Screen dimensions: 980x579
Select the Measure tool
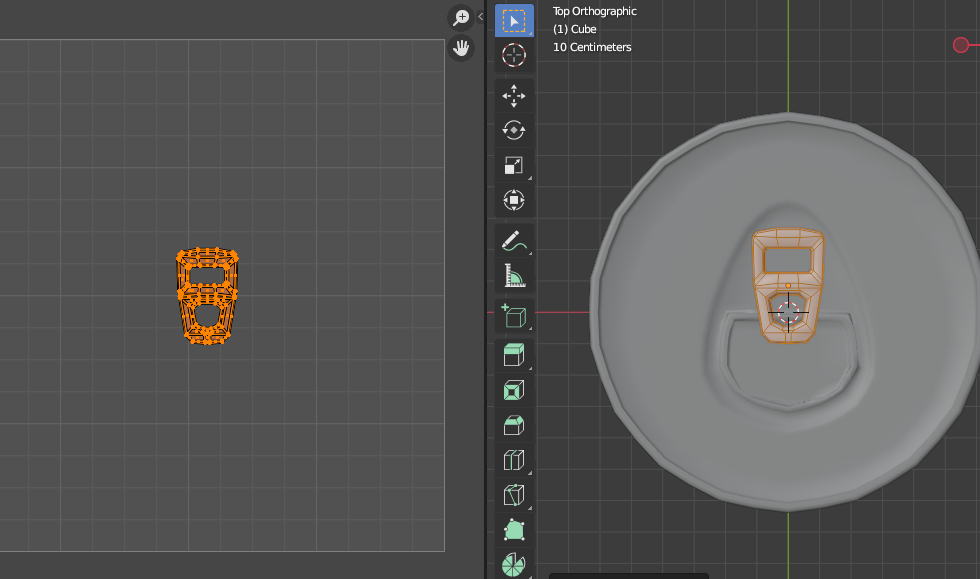[x=514, y=275]
